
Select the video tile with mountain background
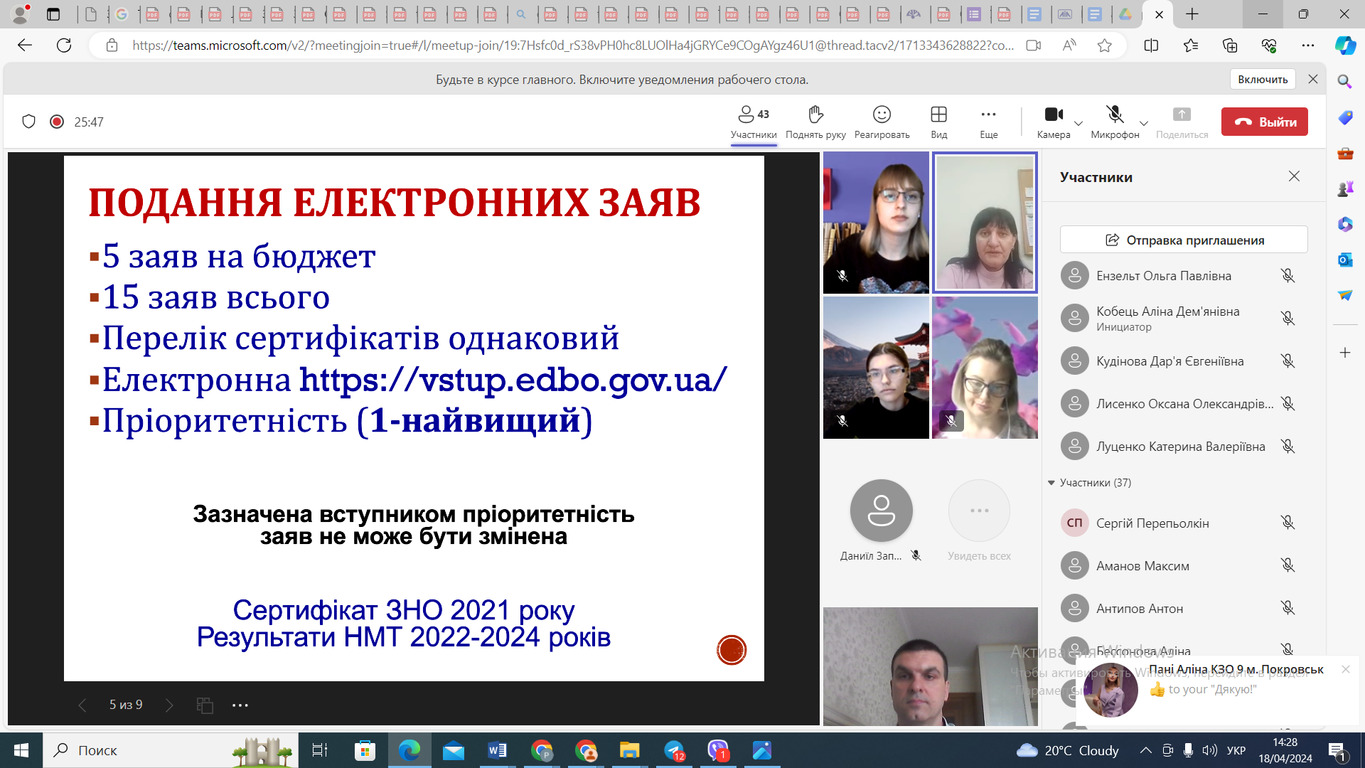point(876,367)
